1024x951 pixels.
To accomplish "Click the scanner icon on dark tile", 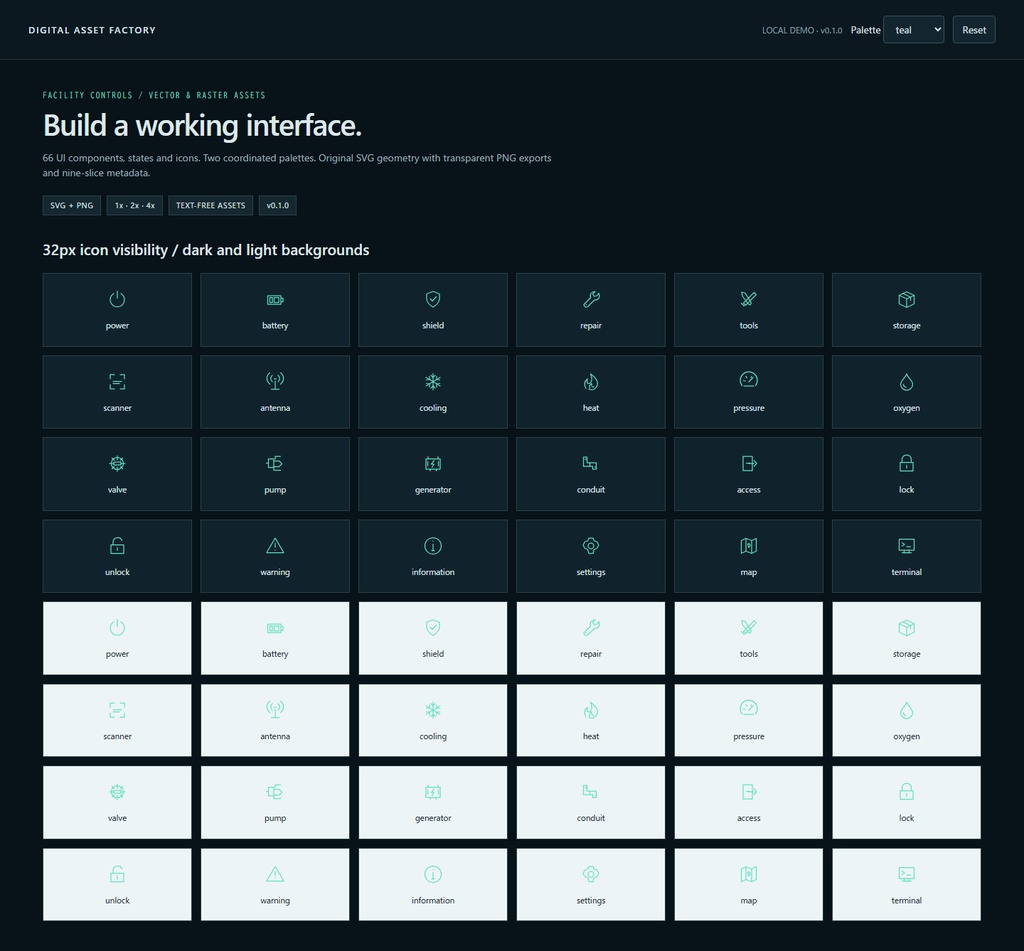I will (117, 381).
